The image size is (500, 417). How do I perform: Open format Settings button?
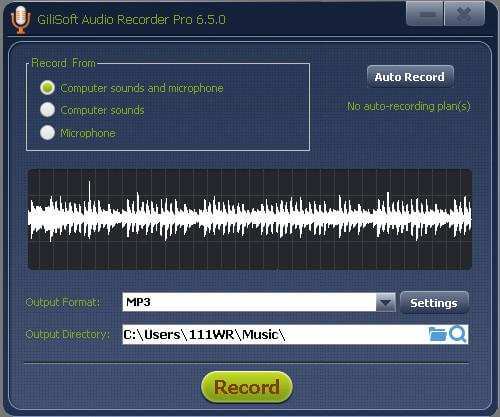434,303
